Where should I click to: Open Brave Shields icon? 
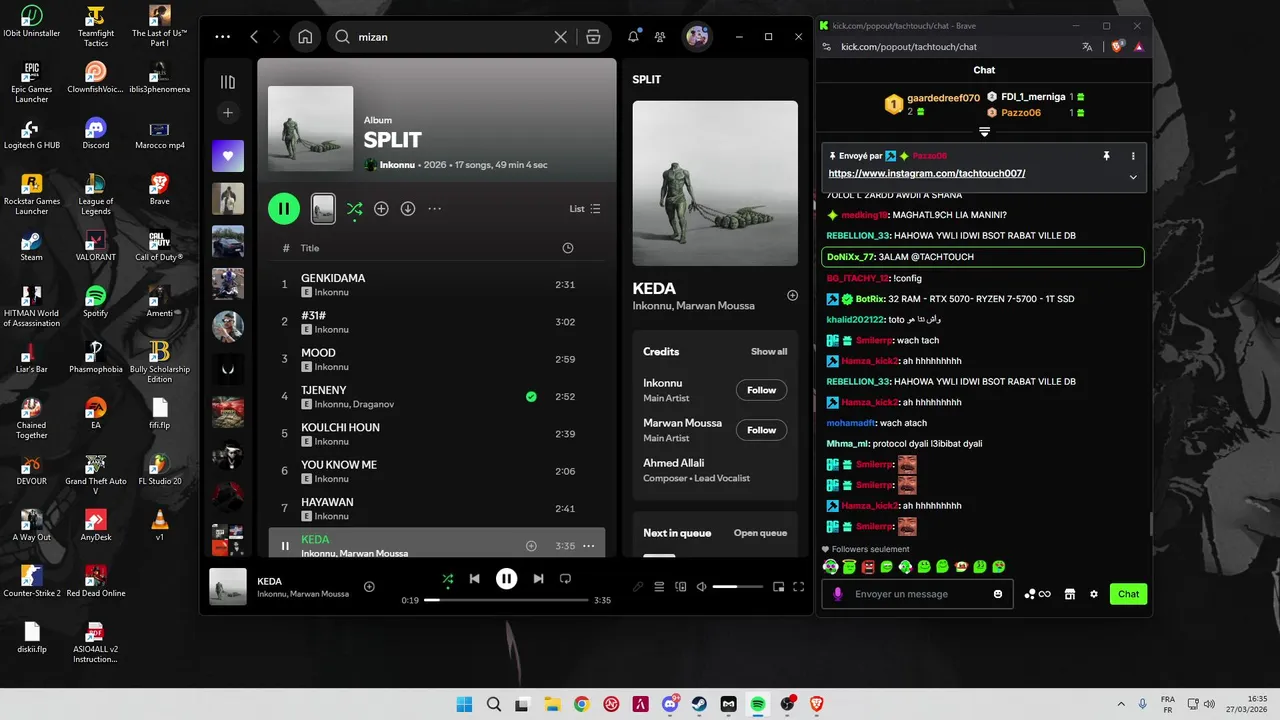[1118, 47]
